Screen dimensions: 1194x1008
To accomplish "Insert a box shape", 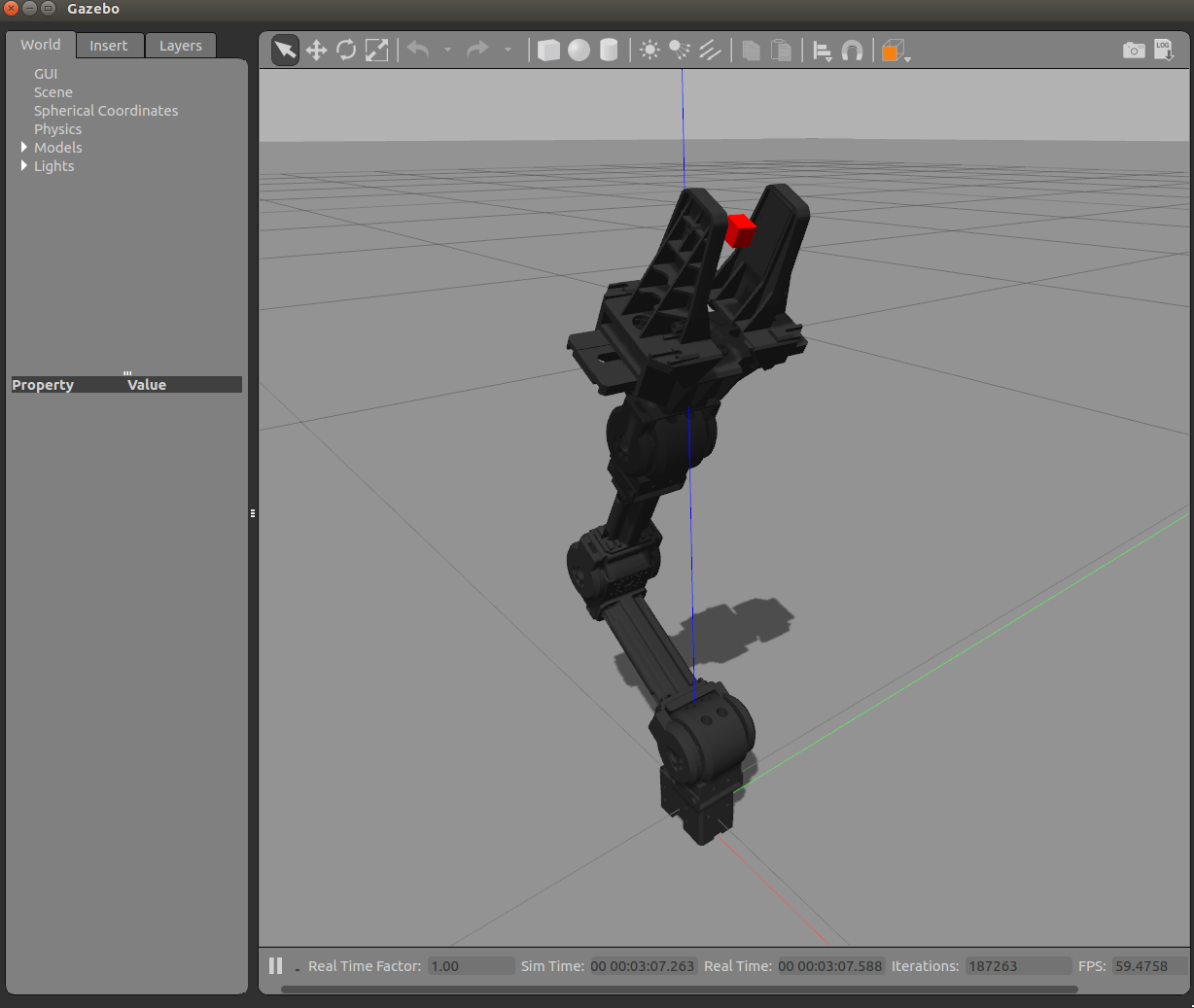I will click(x=548, y=51).
